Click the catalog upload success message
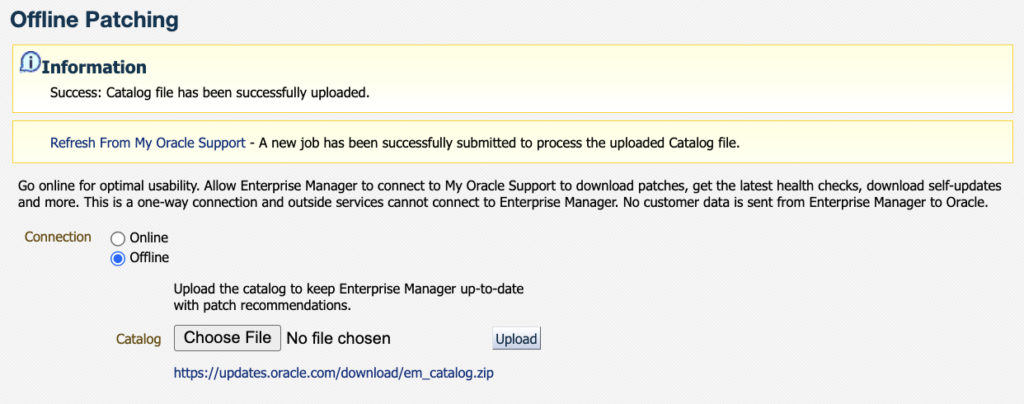Image resolution: width=1024 pixels, height=404 pixels. 210,93
